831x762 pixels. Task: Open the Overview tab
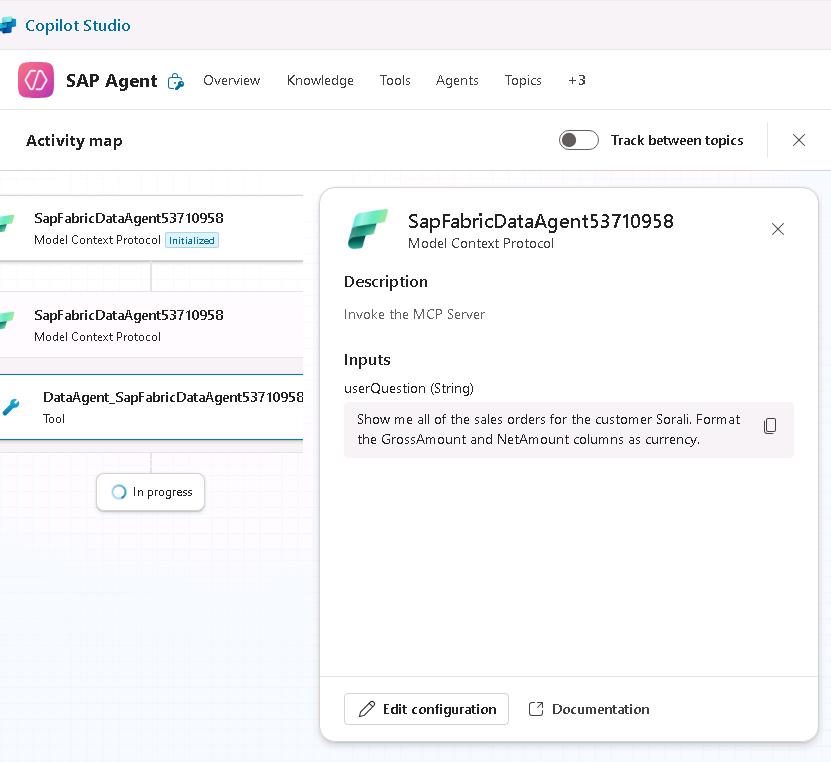pyautogui.click(x=231, y=80)
